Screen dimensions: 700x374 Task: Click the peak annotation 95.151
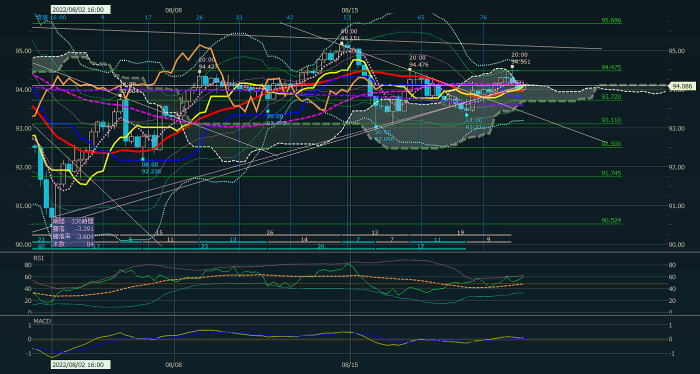(349, 38)
